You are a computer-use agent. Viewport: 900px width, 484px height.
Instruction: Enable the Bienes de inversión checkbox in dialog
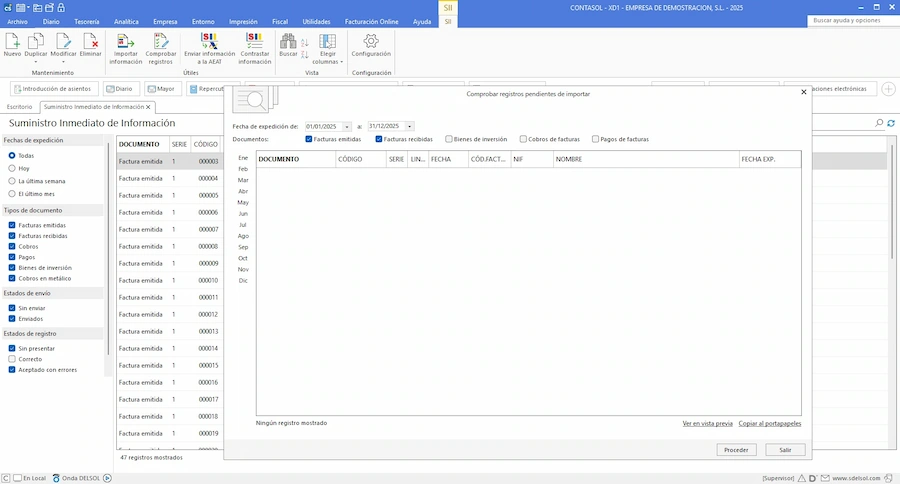(449, 139)
